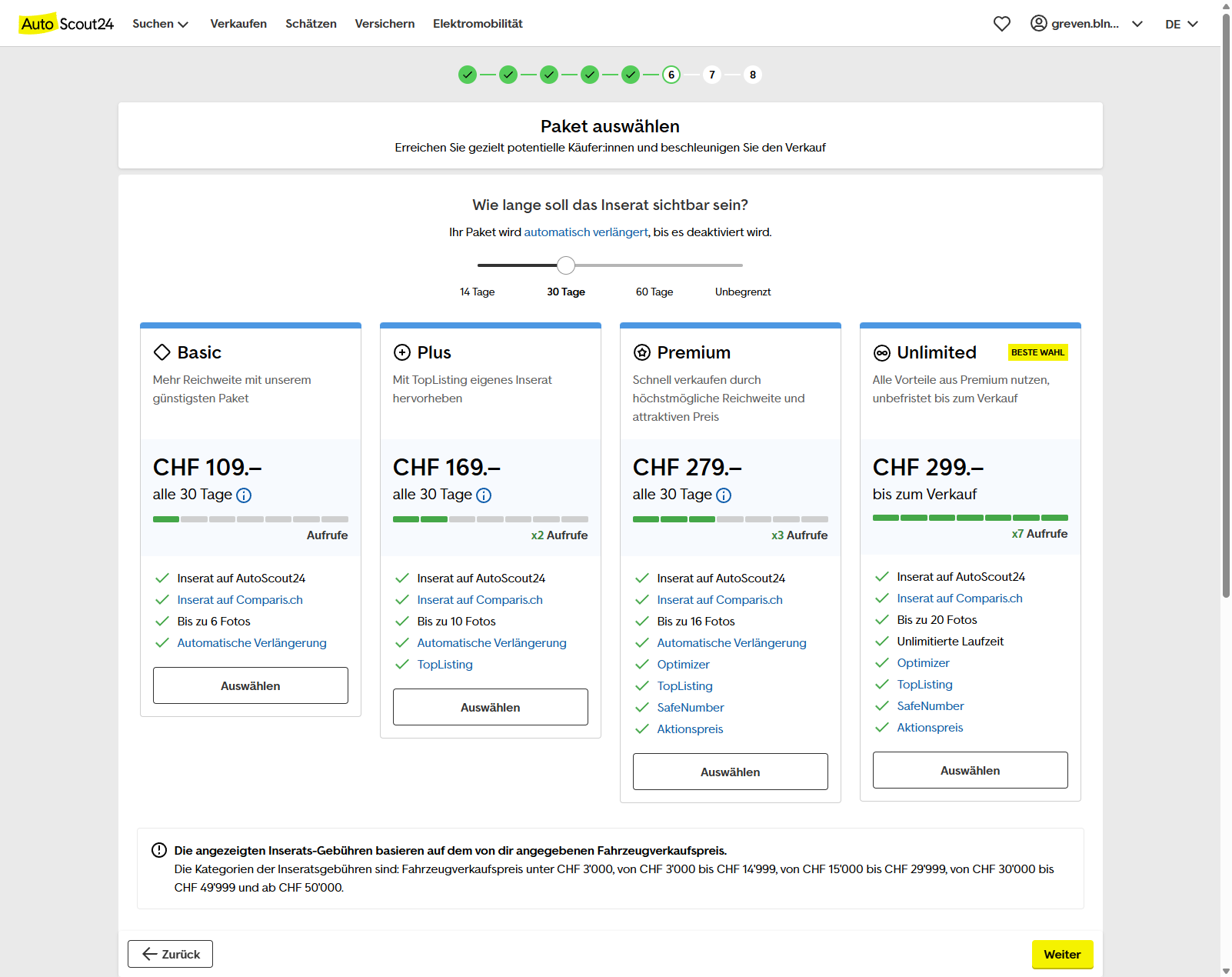Click the completed first step indicator

468,75
